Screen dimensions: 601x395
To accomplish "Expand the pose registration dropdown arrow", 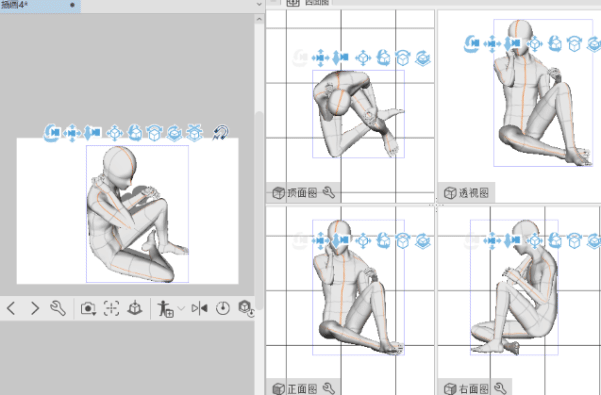I will (x=181, y=308).
